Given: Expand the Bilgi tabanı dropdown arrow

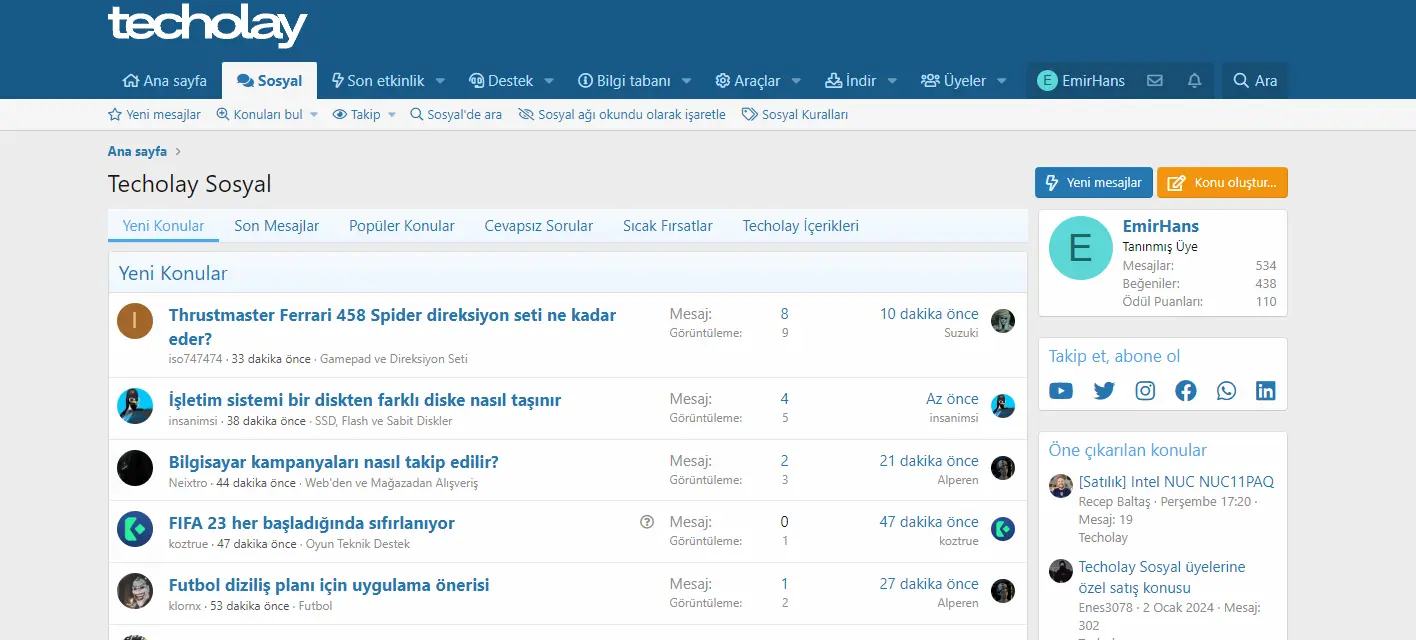Looking at the screenshot, I should pos(688,81).
